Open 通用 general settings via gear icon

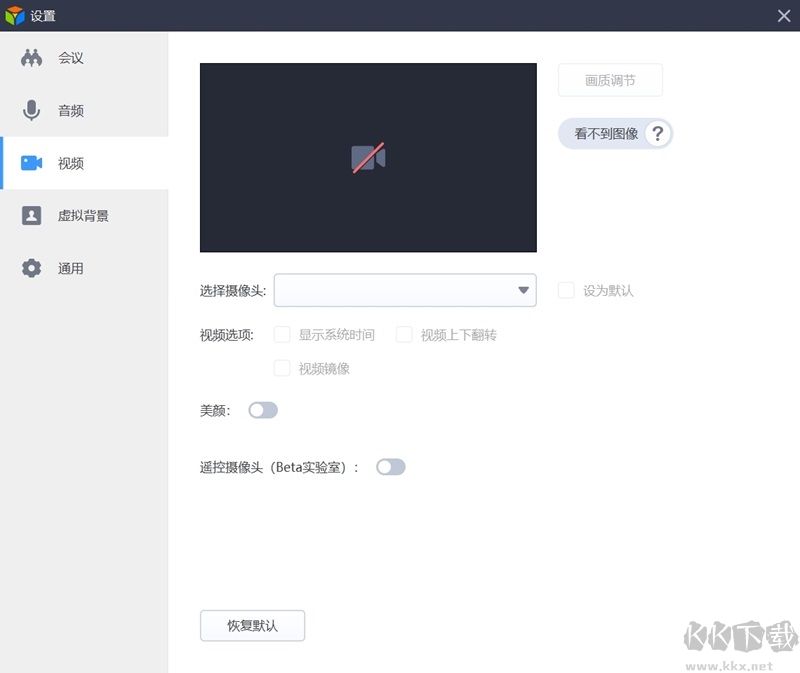click(x=31, y=268)
